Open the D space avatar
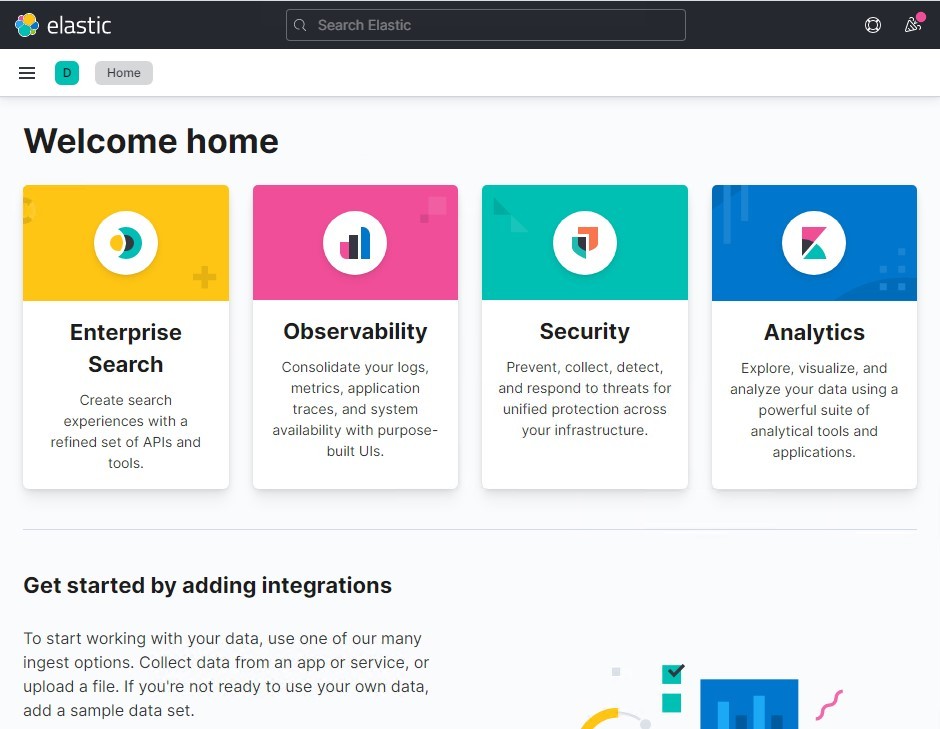 tap(67, 73)
